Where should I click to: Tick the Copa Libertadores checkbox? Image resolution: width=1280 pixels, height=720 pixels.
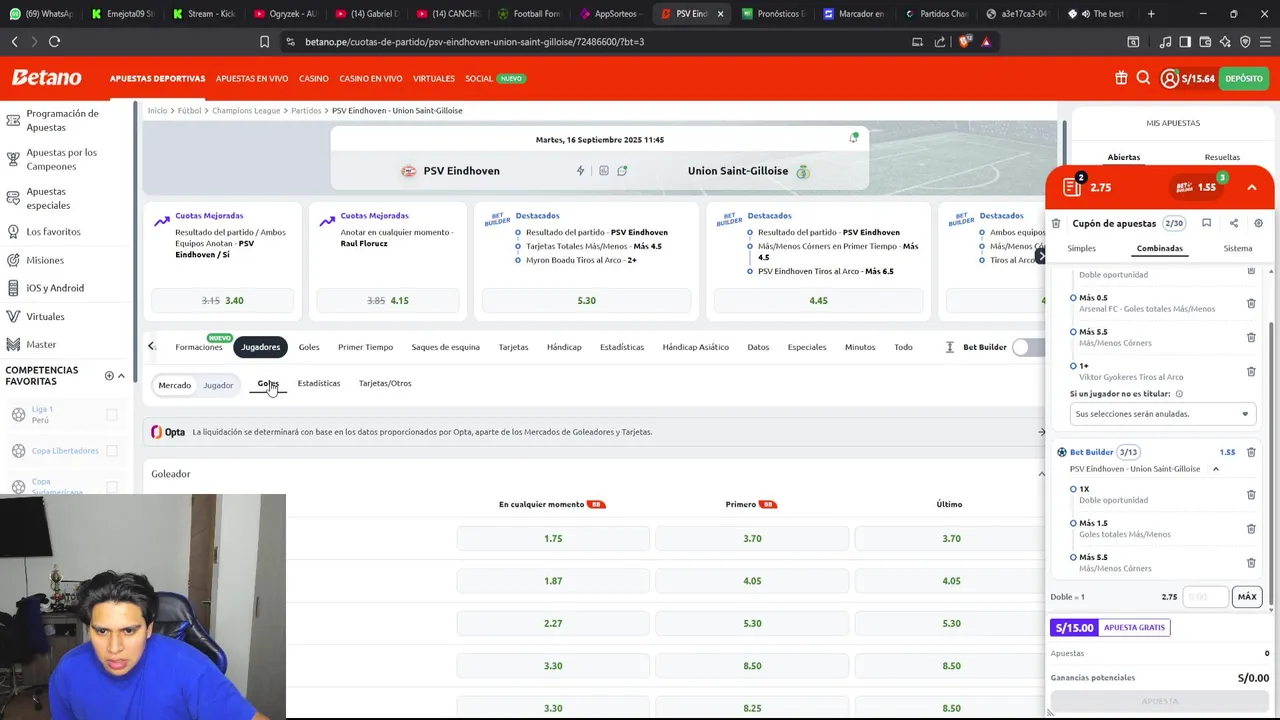[112, 451]
